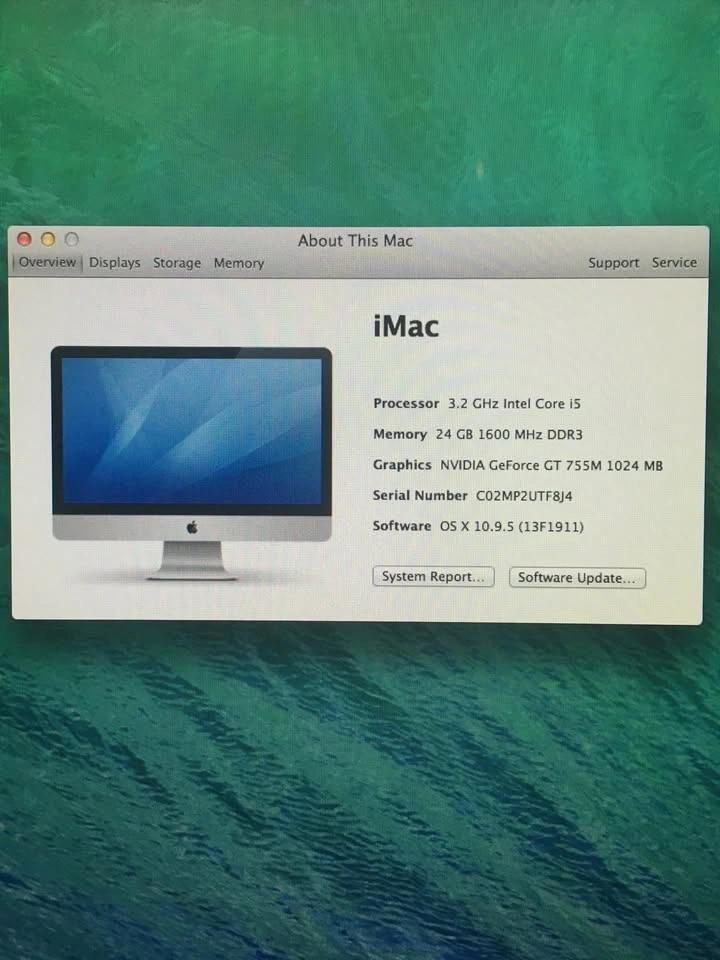The height and width of the screenshot is (960, 720).
Task: Click memory value 24 GB 1600 MHz DDR3
Action: point(509,435)
